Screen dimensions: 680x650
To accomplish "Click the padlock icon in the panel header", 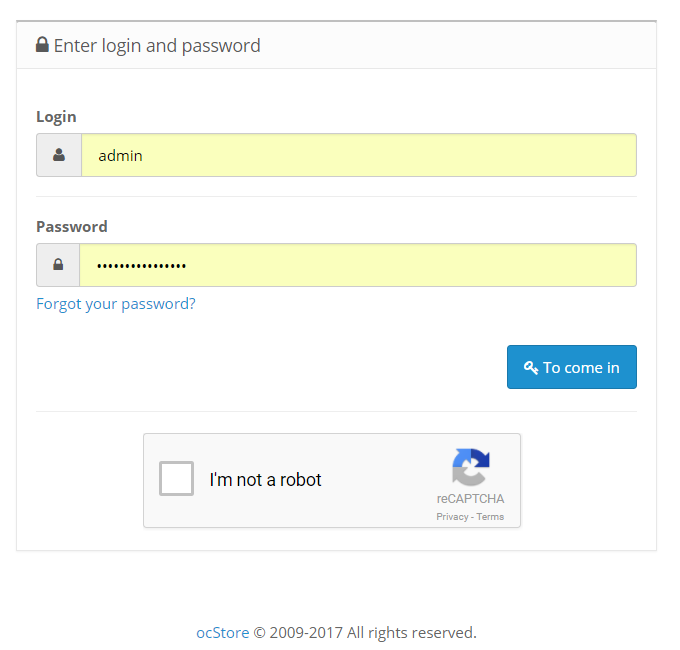I will (x=42, y=45).
